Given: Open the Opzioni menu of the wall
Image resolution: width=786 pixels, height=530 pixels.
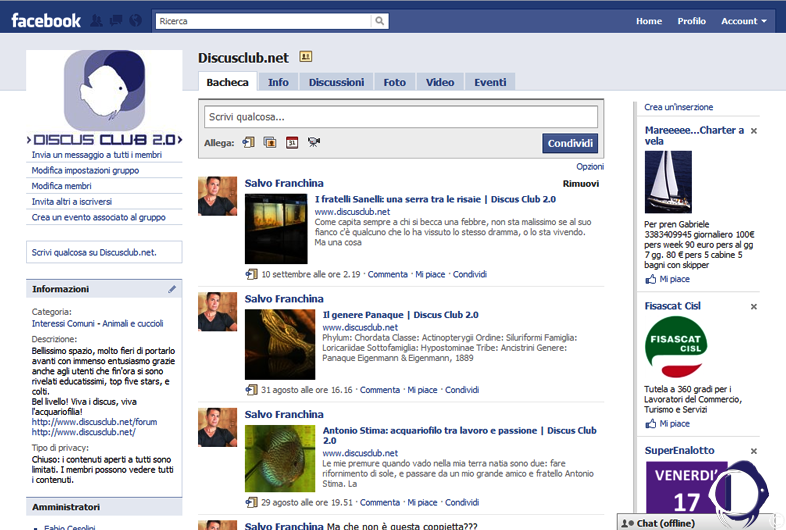Looking at the screenshot, I should (x=590, y=166).
